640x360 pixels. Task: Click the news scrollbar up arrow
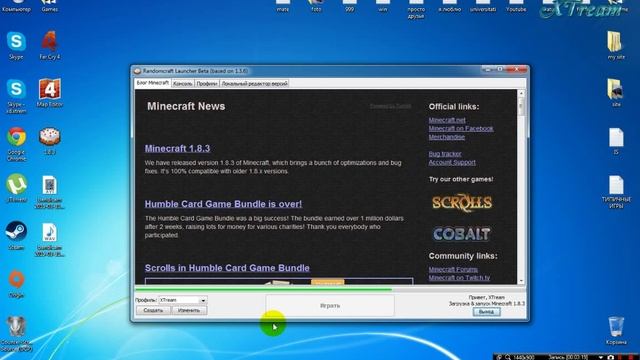tap(521, 93)
